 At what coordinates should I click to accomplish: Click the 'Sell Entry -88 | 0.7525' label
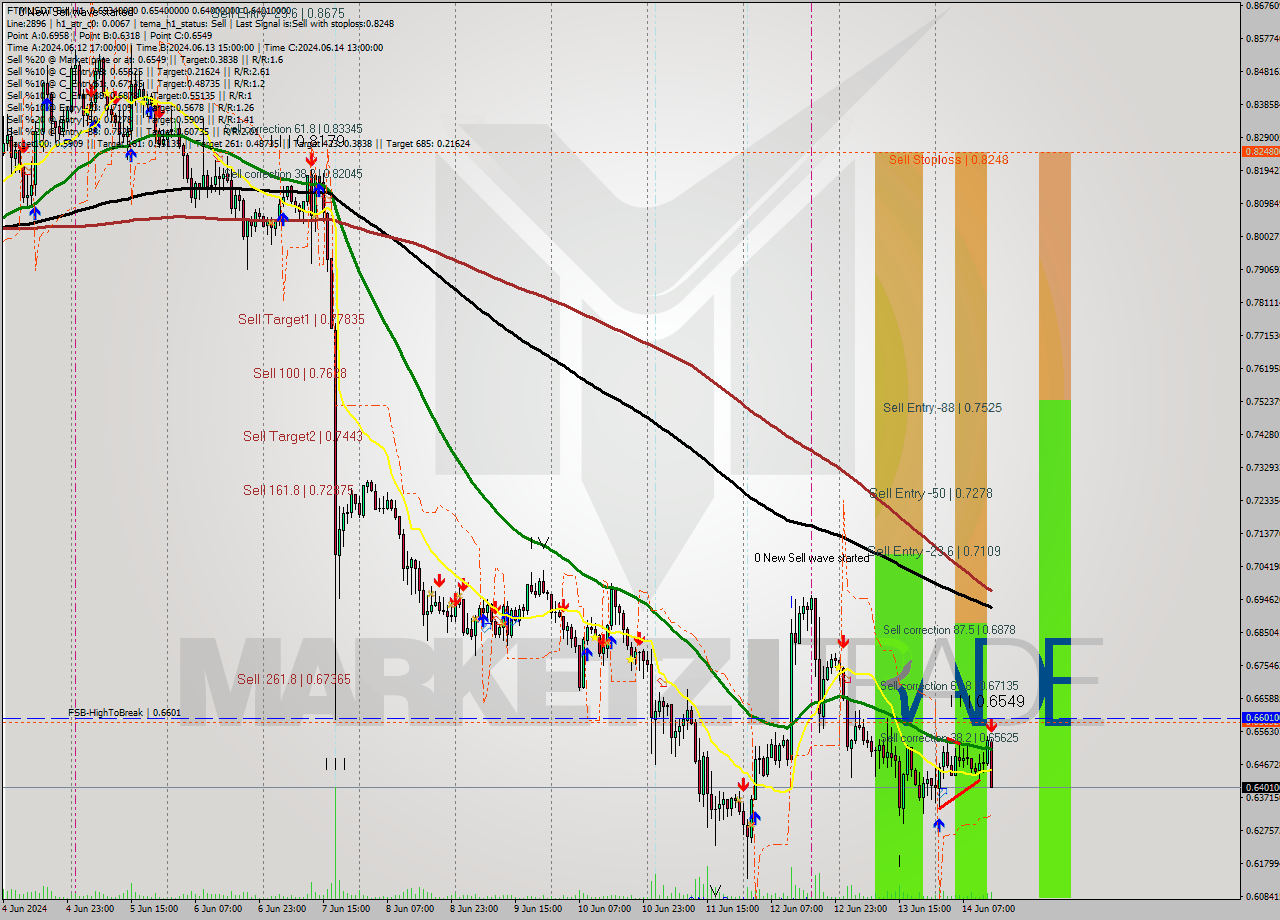[942, 407]
